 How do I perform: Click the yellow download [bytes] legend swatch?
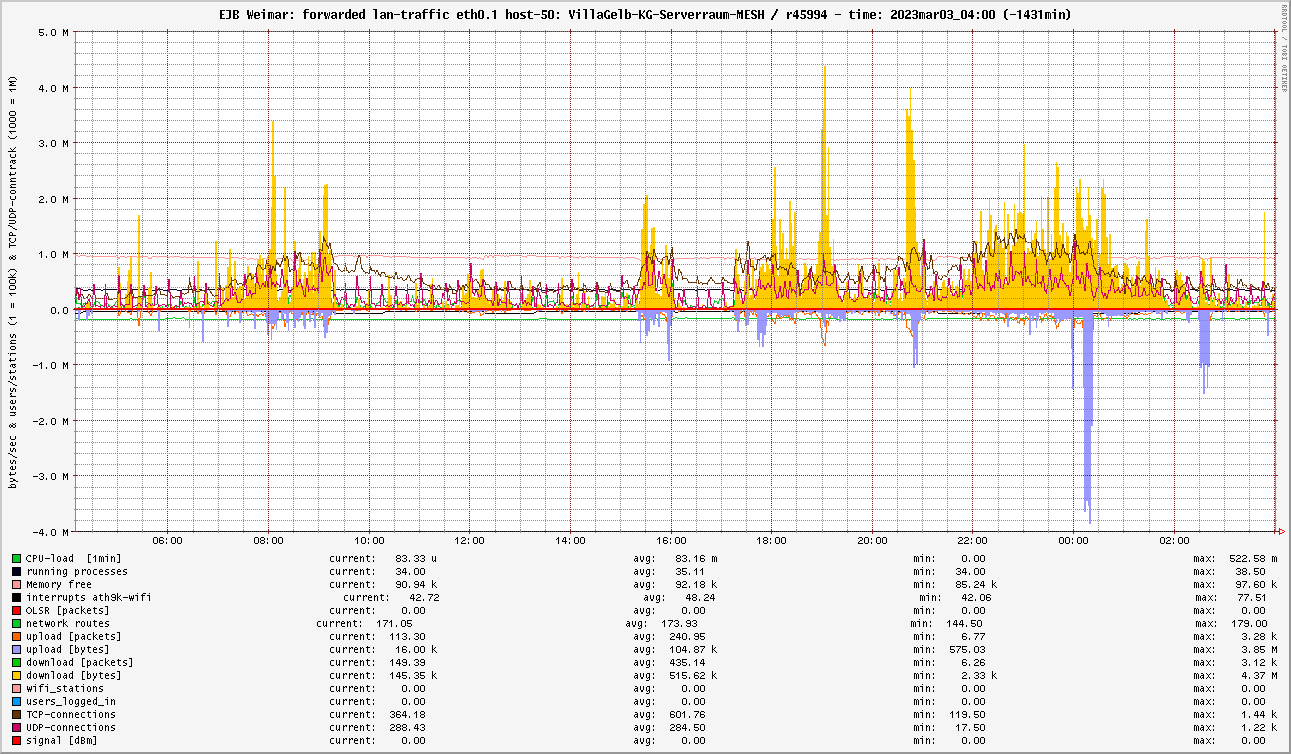(x=16, y=675)
